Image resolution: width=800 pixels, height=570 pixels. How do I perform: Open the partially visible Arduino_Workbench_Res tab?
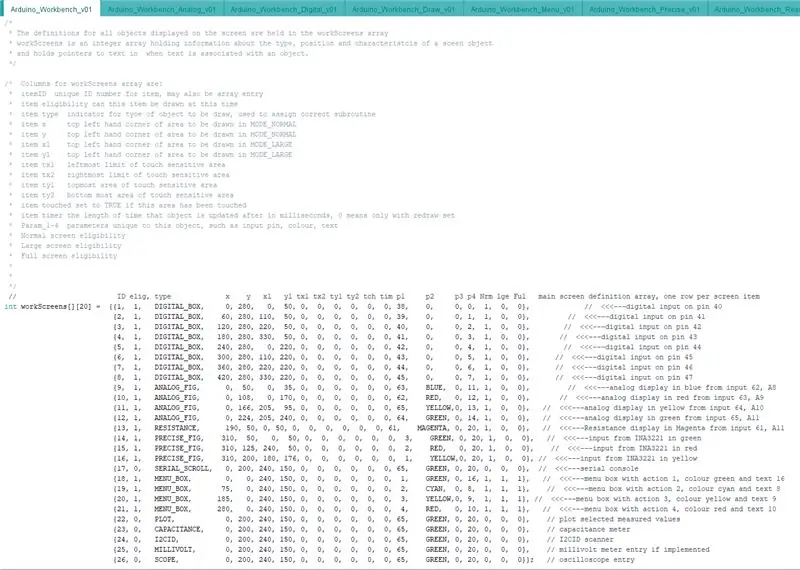755,9
